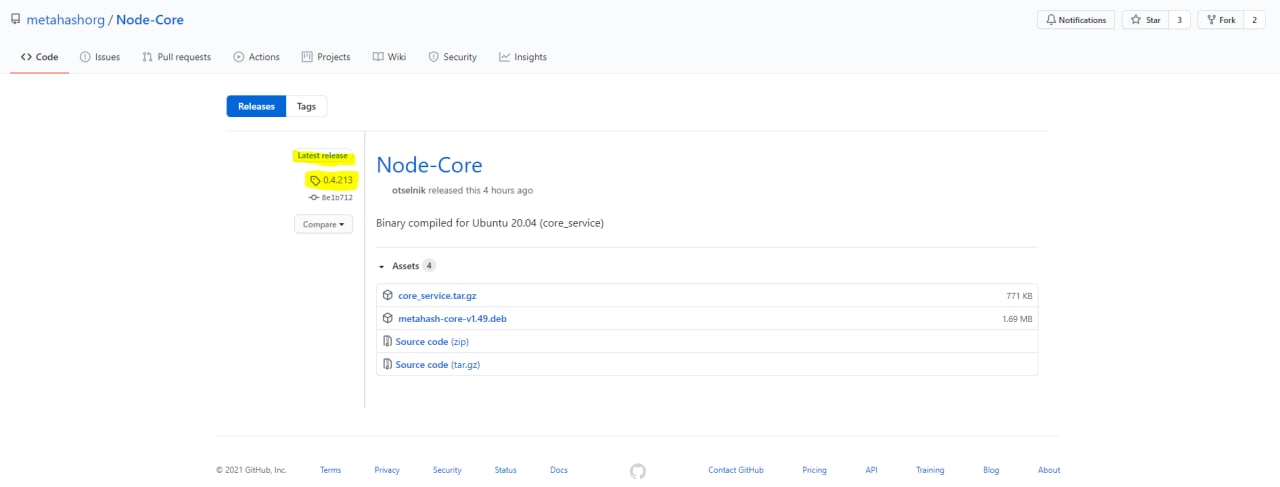Open the Node-Core repository name link
The width and height of the screenshot is (1280, 487).
pos(150,20)
